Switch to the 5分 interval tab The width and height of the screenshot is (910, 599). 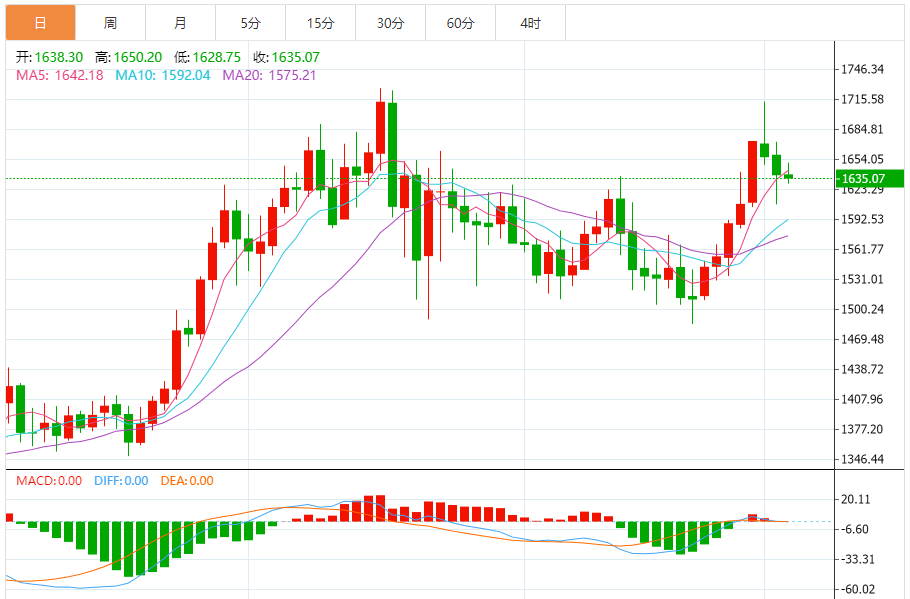(250, 22)
